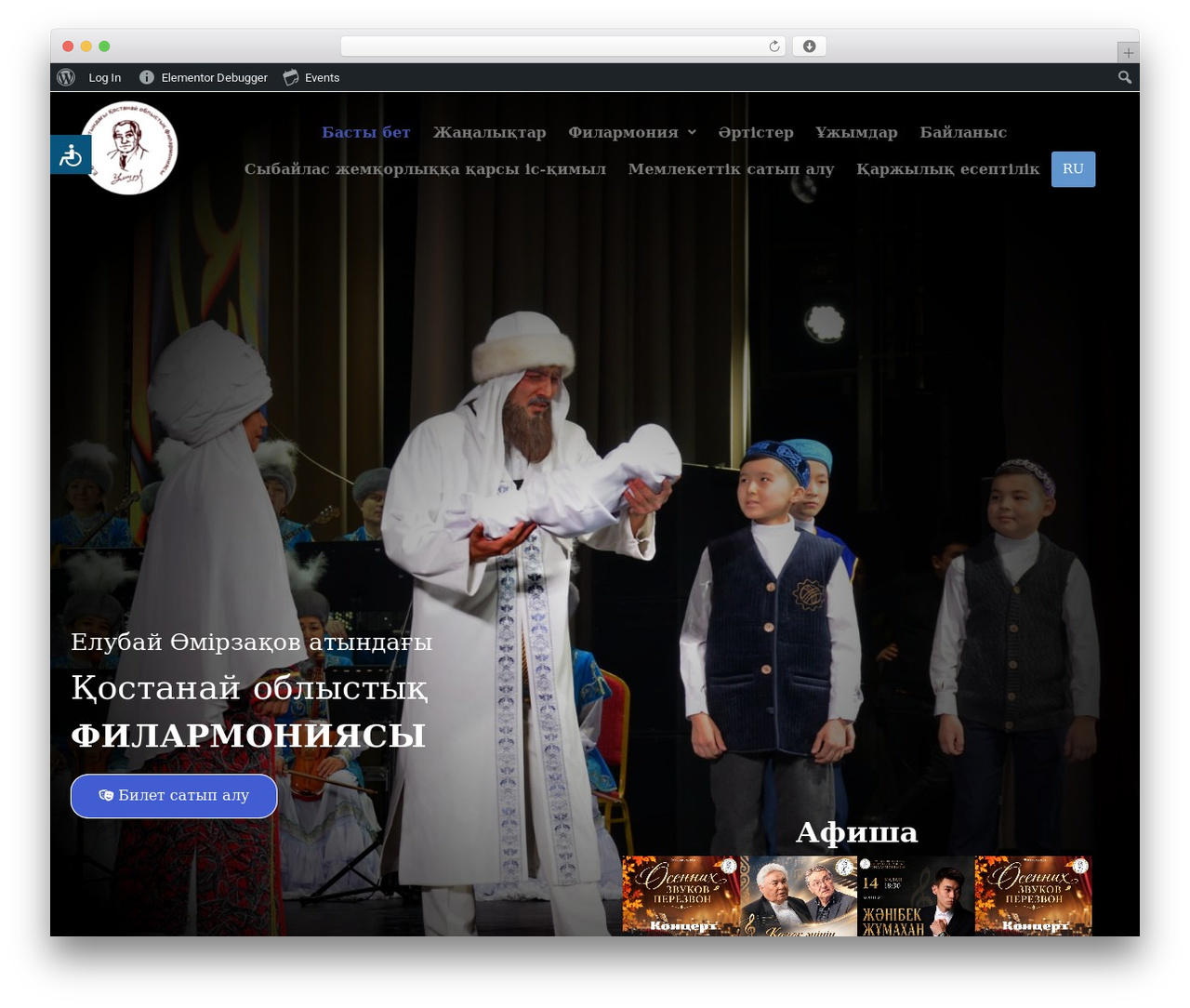Viewport: 1190px width, 1008px height.
Task: Click the Log In link
Action: coord(105,78)
